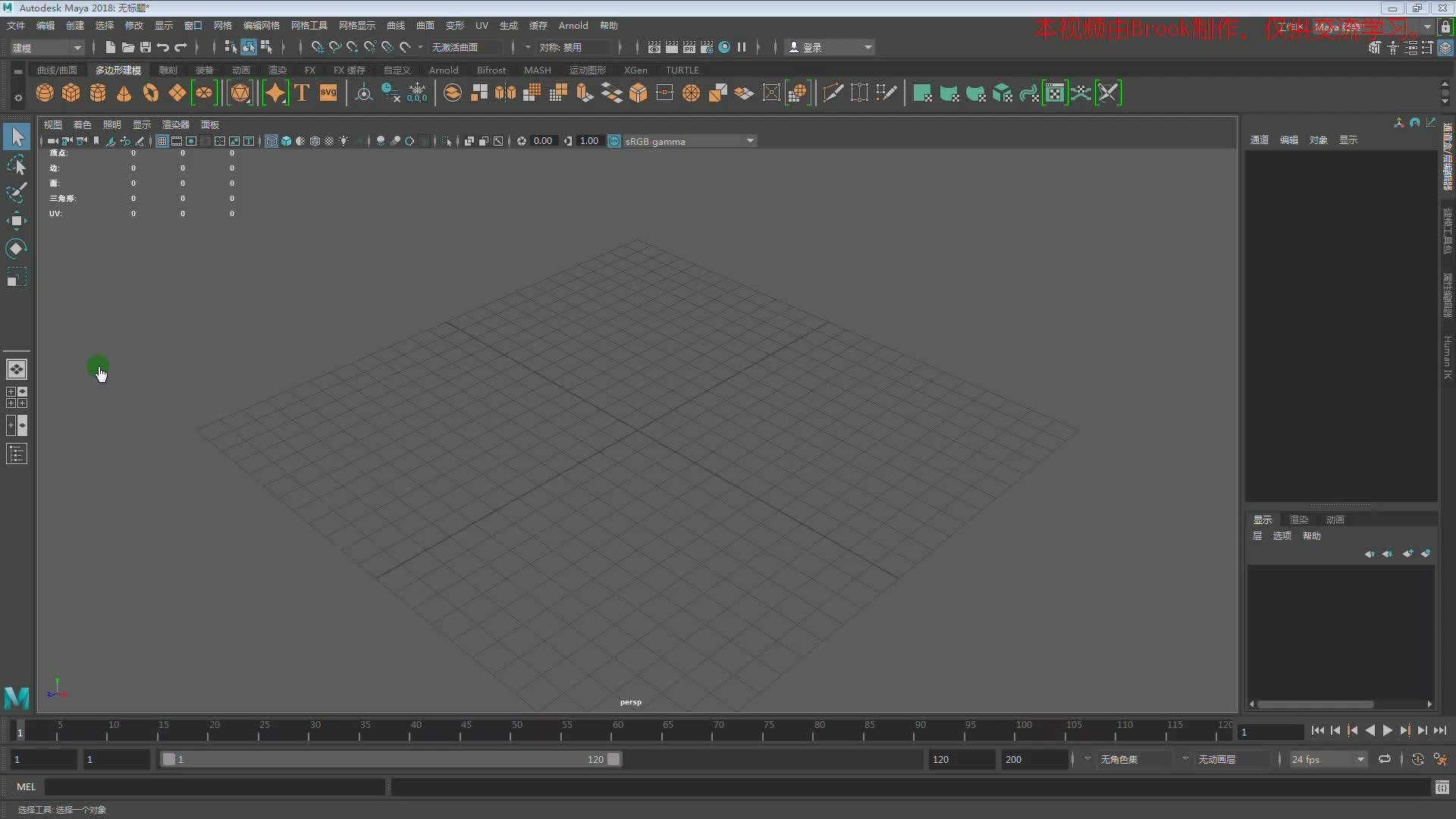
Task: Switch to the 曲线/曲面 shelf tab
Action: coord(57,70)
